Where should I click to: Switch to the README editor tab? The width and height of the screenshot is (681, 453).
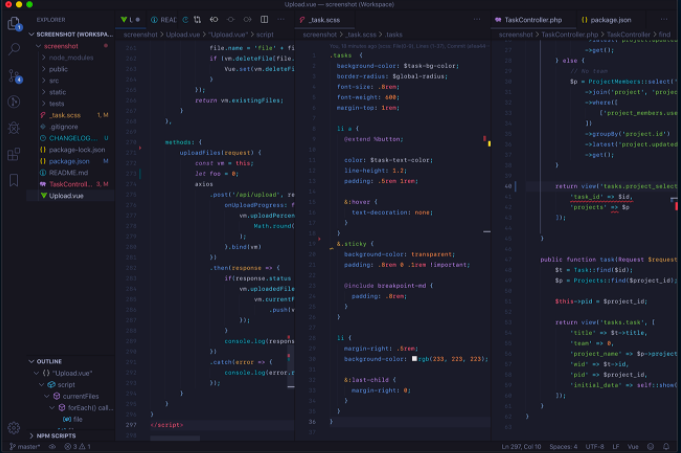pos(163,20)
